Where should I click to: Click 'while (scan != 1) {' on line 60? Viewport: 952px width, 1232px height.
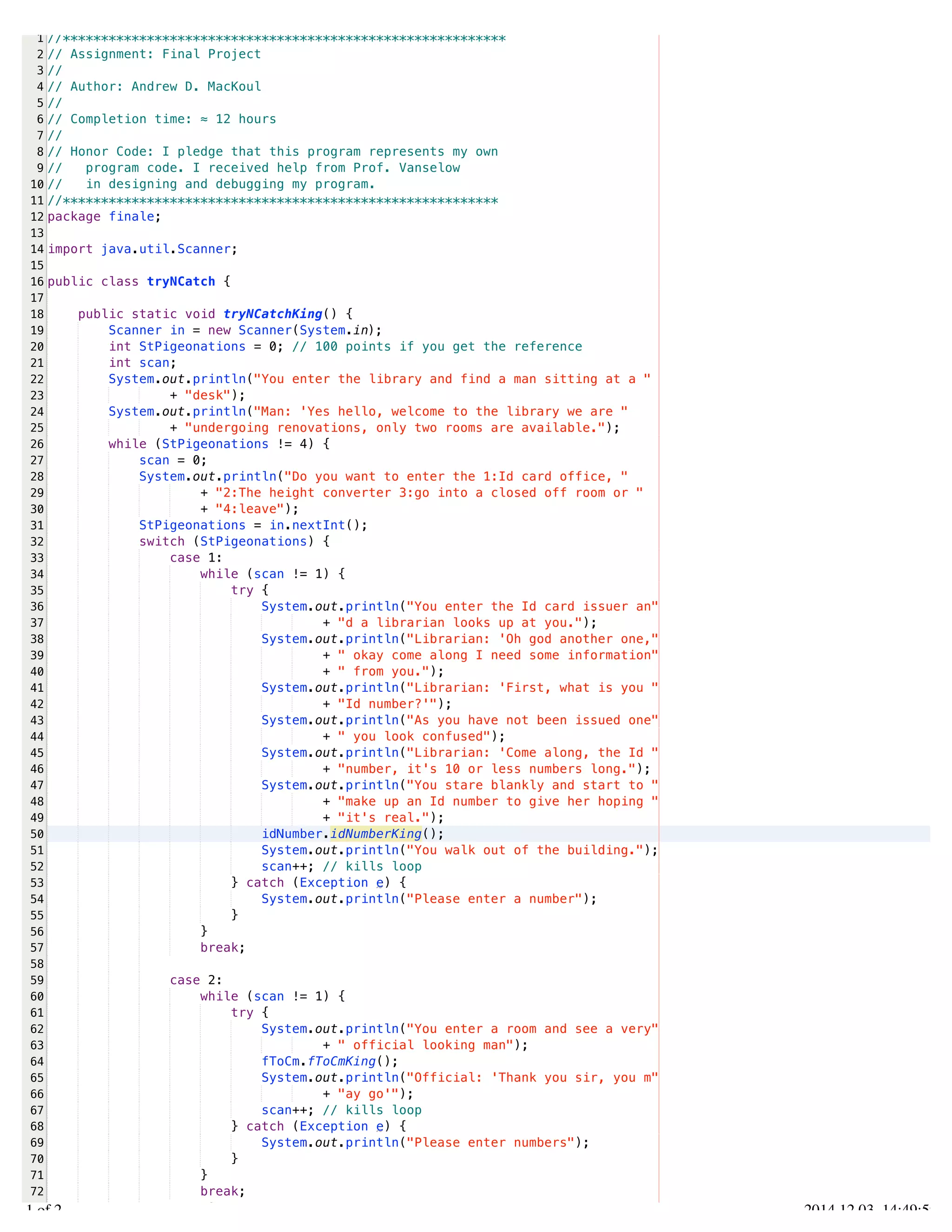click(x=273, y=996)
